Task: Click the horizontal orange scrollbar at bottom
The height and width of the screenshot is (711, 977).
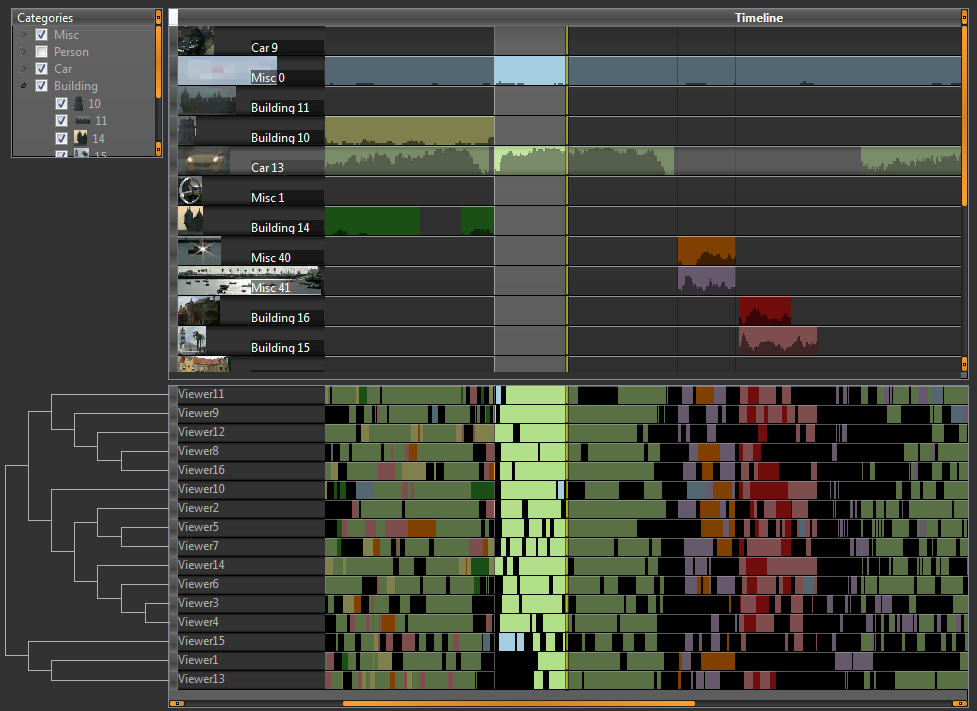Action: pos(518,703)
